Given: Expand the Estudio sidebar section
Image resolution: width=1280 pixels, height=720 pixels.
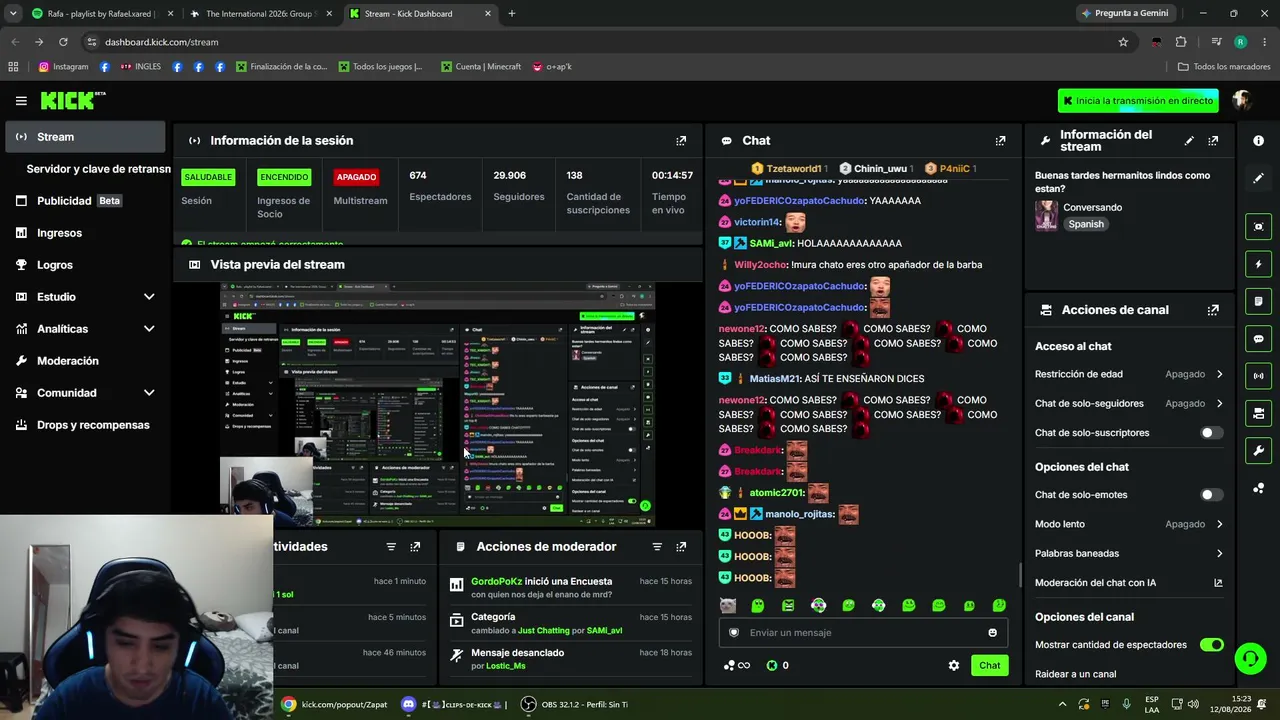Looking at the screenshot, I should 86,297.
